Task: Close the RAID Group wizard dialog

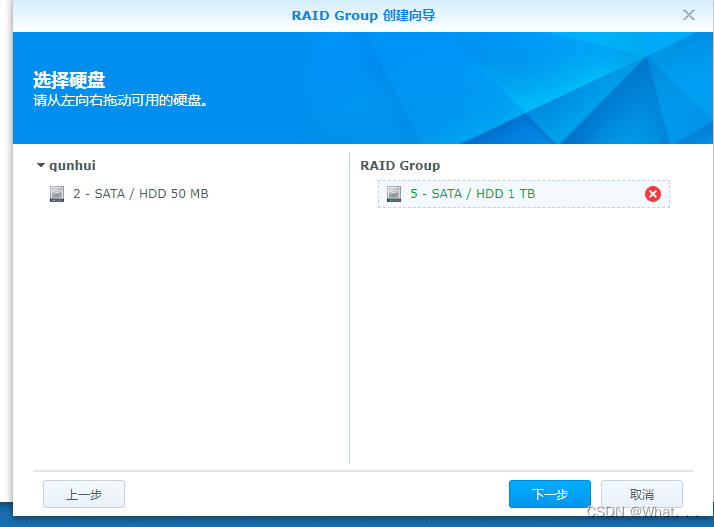Action: tap(688, 15)
